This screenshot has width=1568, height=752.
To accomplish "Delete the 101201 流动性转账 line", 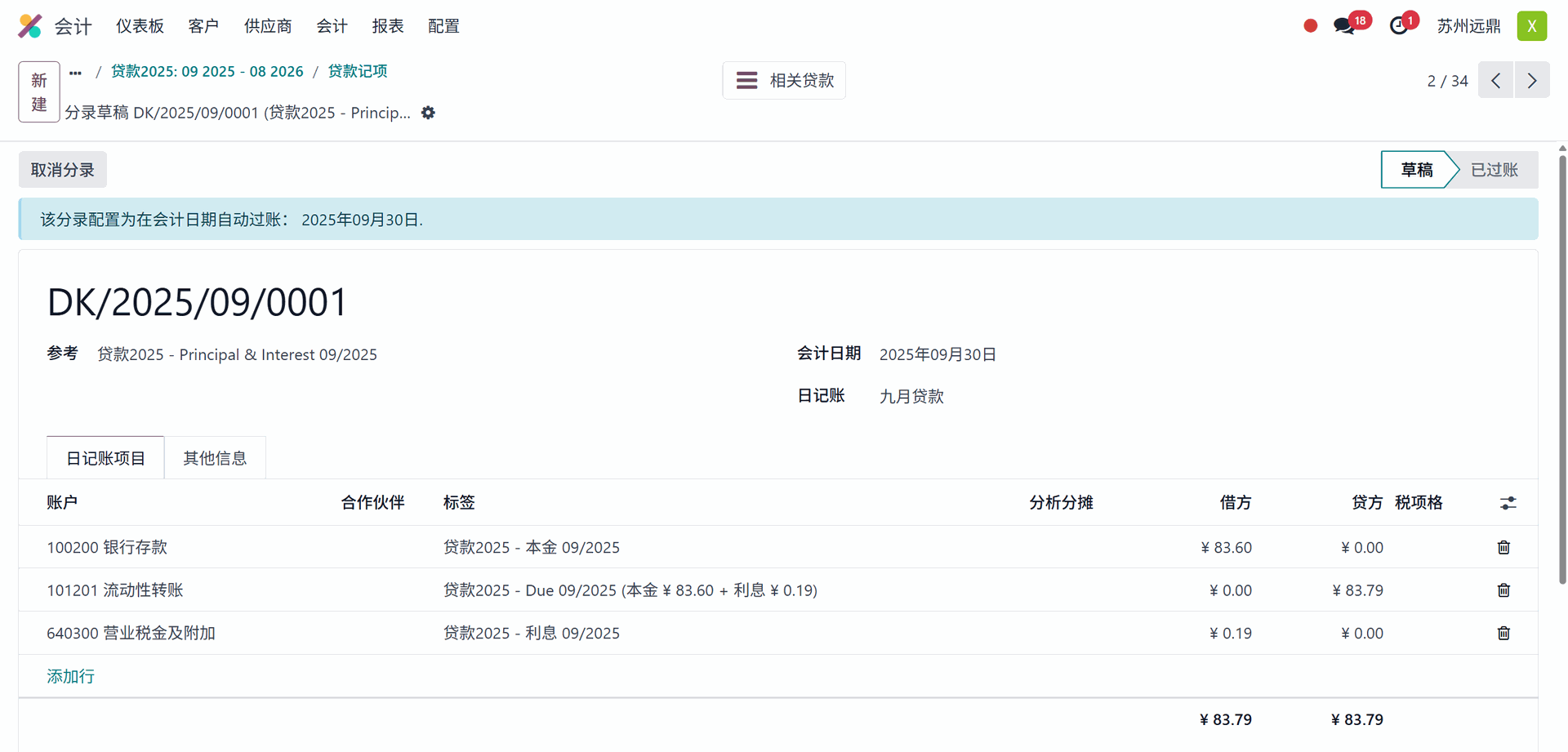I will click(x=1503, y=590).
